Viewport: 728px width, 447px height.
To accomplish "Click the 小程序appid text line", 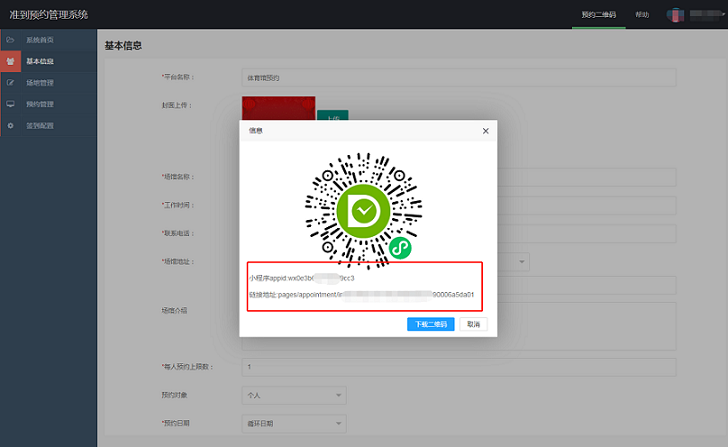I will coord(302,278).
